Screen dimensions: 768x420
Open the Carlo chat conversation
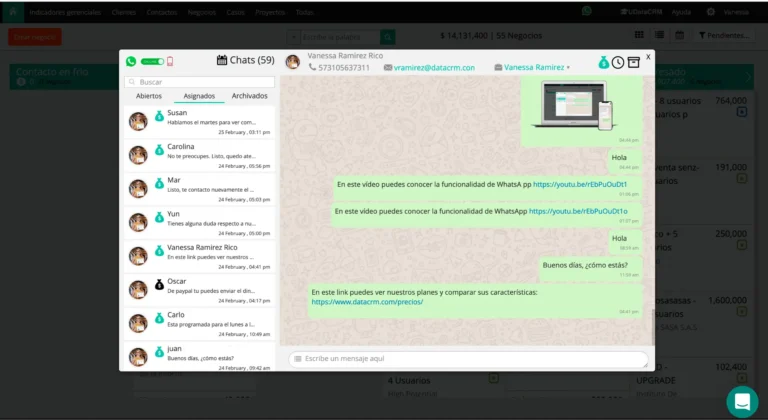click(199, 324)
